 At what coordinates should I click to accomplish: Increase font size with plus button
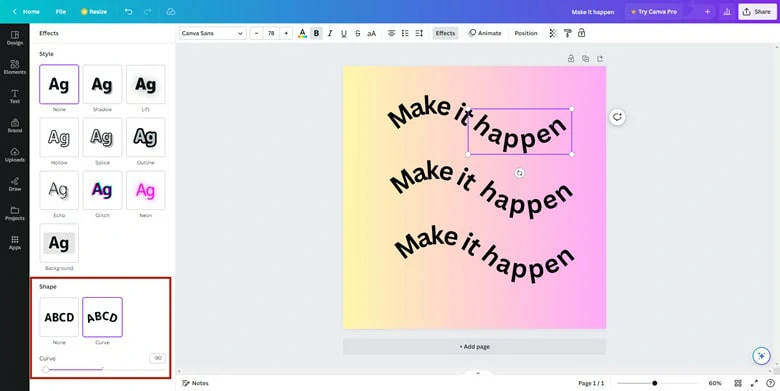coord(286,33)
